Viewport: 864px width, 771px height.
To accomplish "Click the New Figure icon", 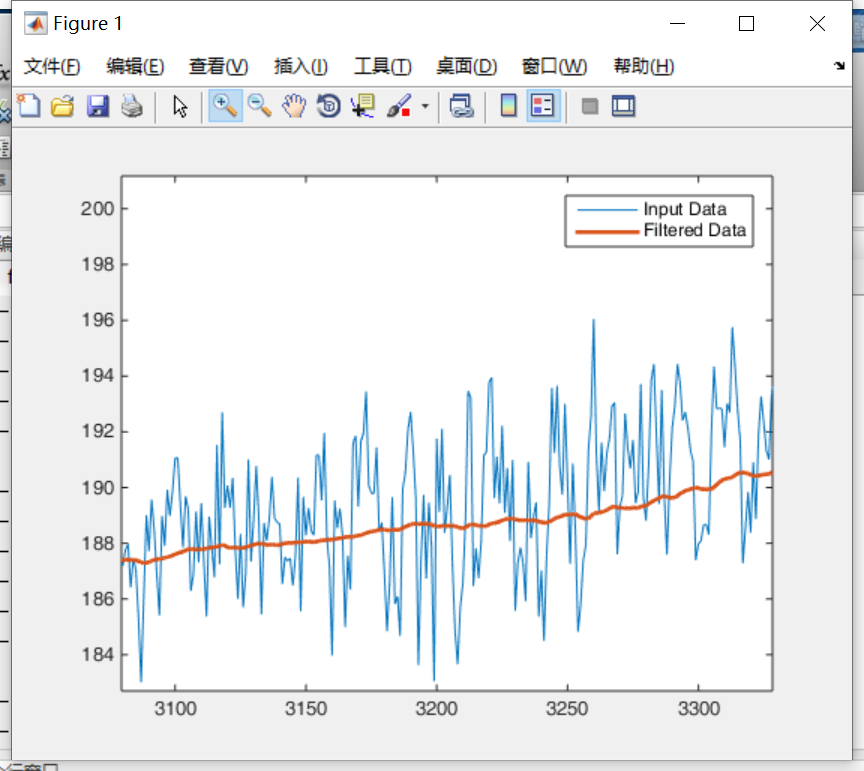I will [29, 106].
